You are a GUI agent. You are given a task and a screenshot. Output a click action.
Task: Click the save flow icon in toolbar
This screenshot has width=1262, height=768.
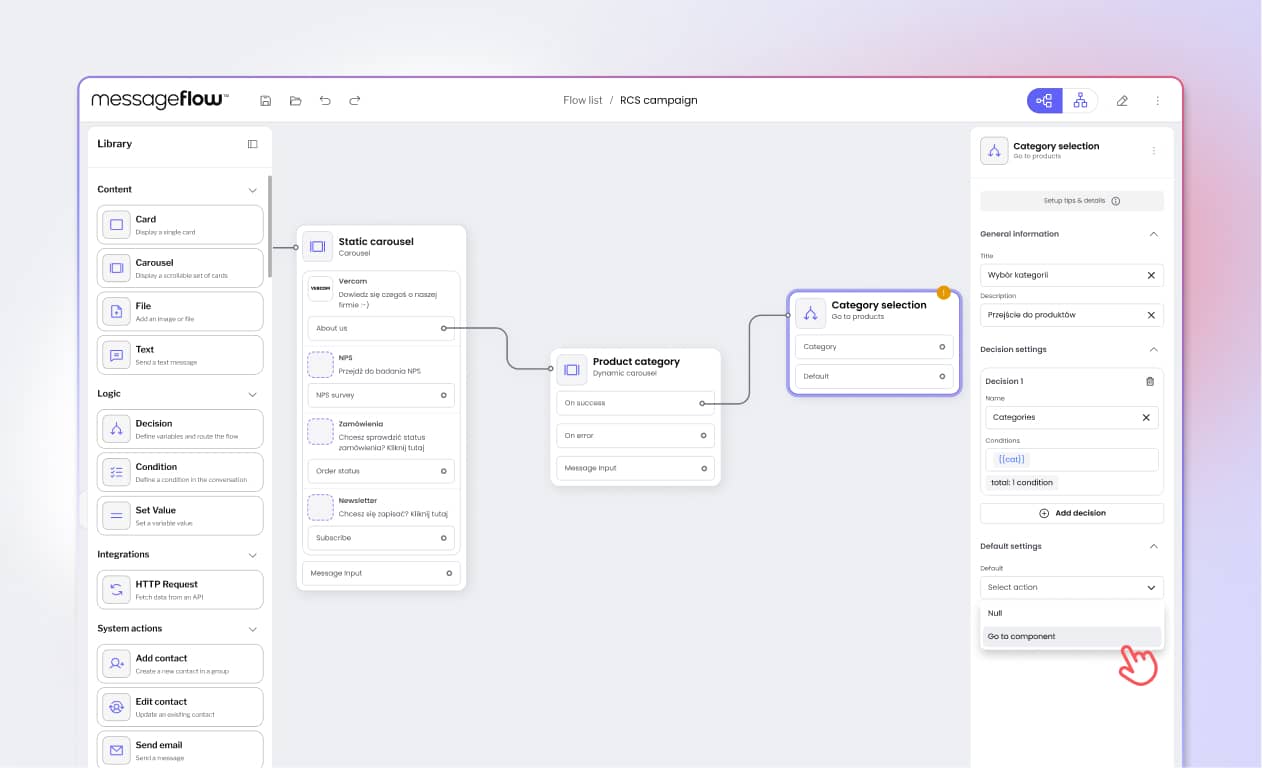click(265, 101)
